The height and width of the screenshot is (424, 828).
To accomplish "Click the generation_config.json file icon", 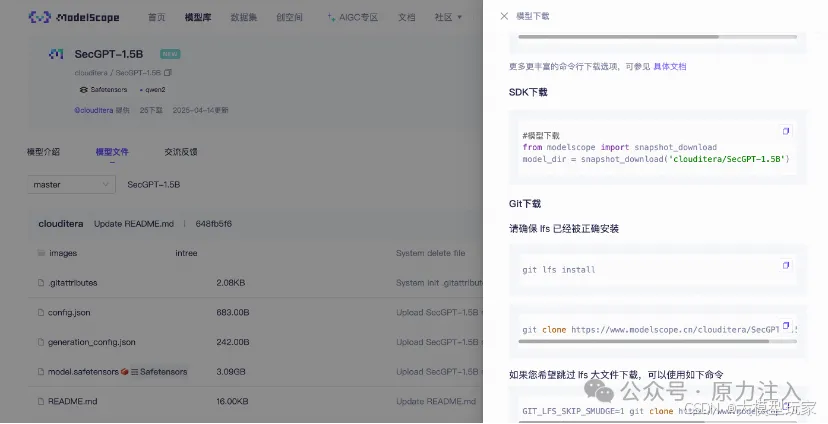I will pos(41,342).
